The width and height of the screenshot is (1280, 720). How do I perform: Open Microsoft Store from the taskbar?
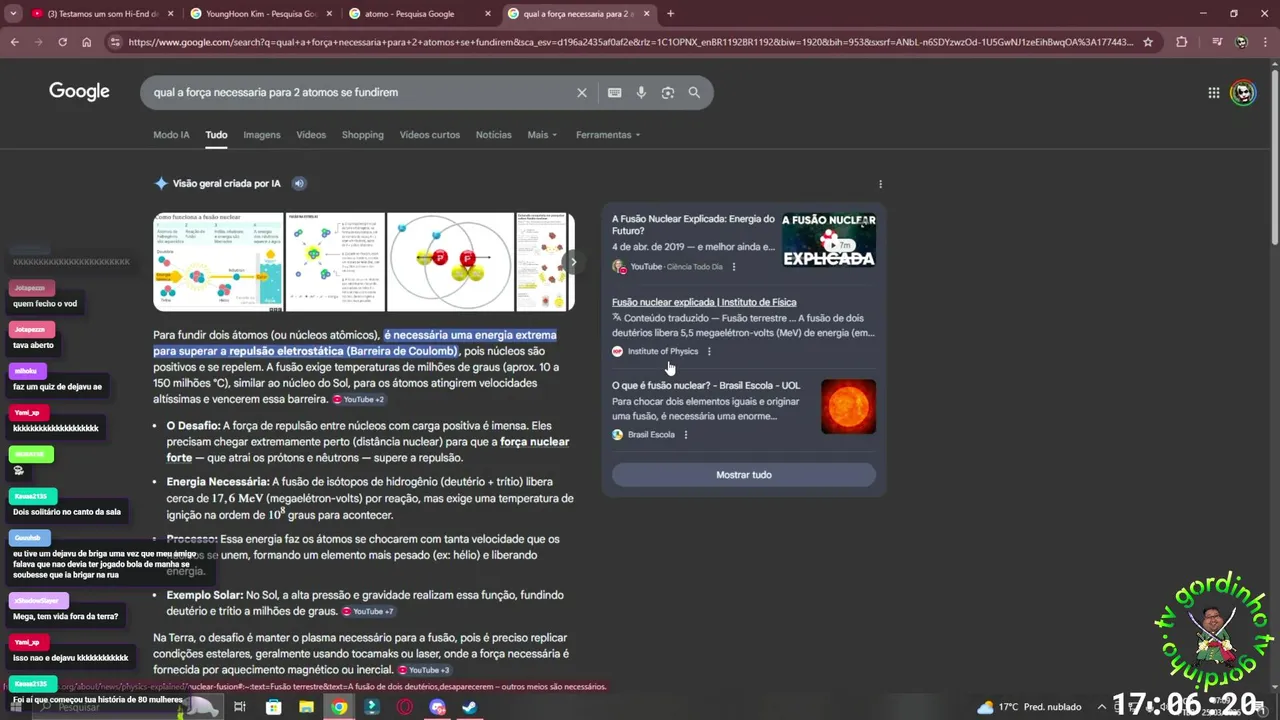(273, 707)
